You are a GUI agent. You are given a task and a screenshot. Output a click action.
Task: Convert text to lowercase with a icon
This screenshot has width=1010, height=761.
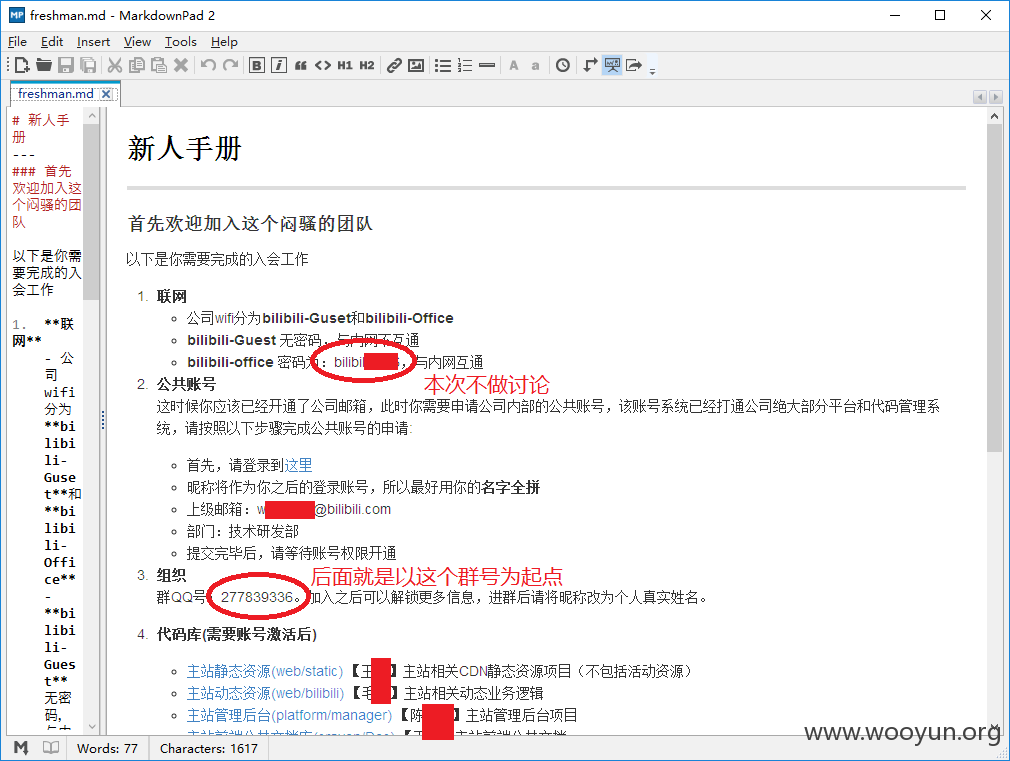pyautogui.click(x=535, y=66)
